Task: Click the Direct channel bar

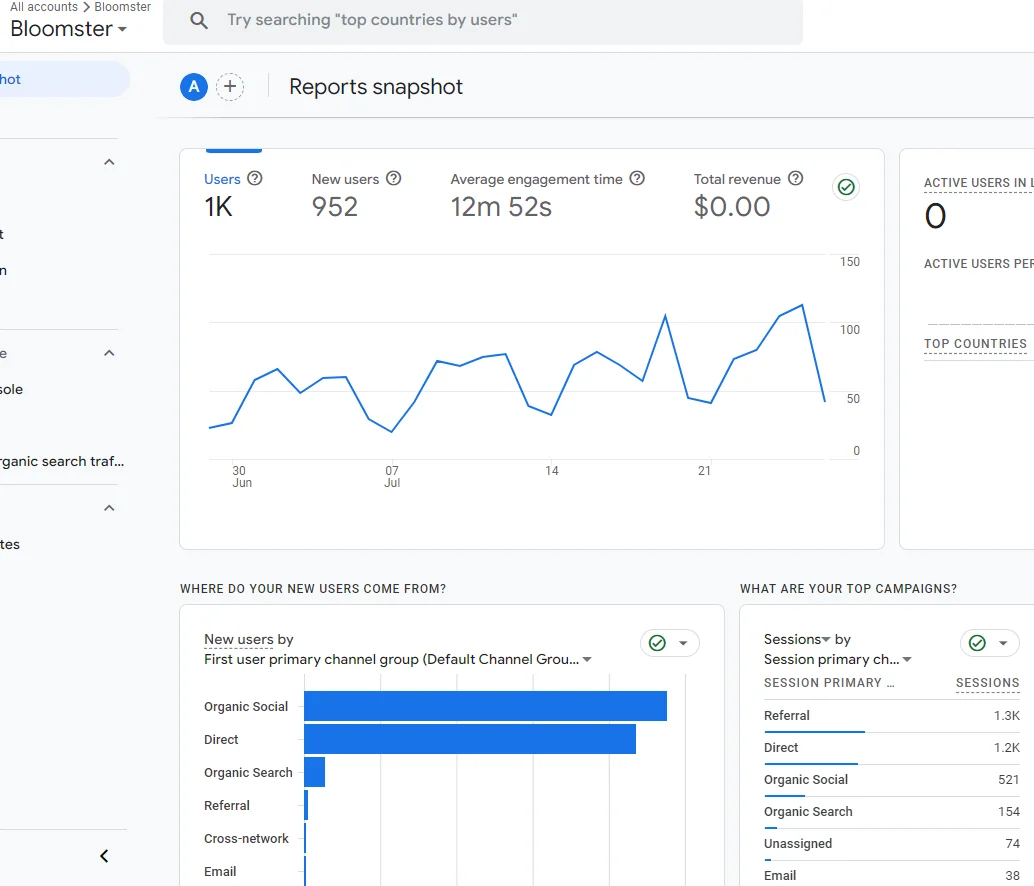Action: [x=470, y=739]
